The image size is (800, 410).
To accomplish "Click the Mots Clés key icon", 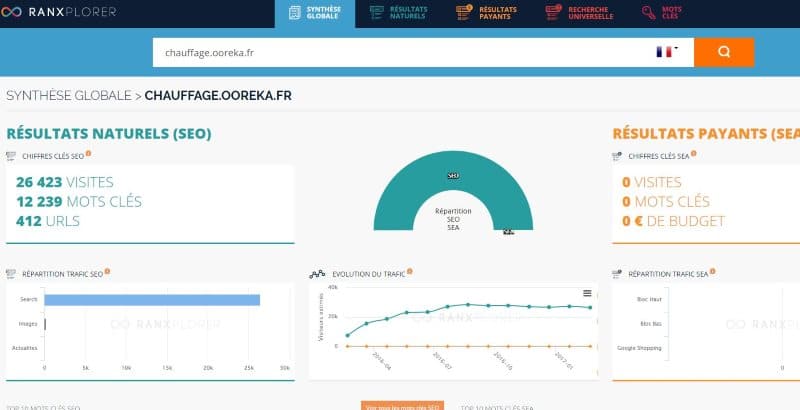I will pyautogui.click(x=648, y=13).
